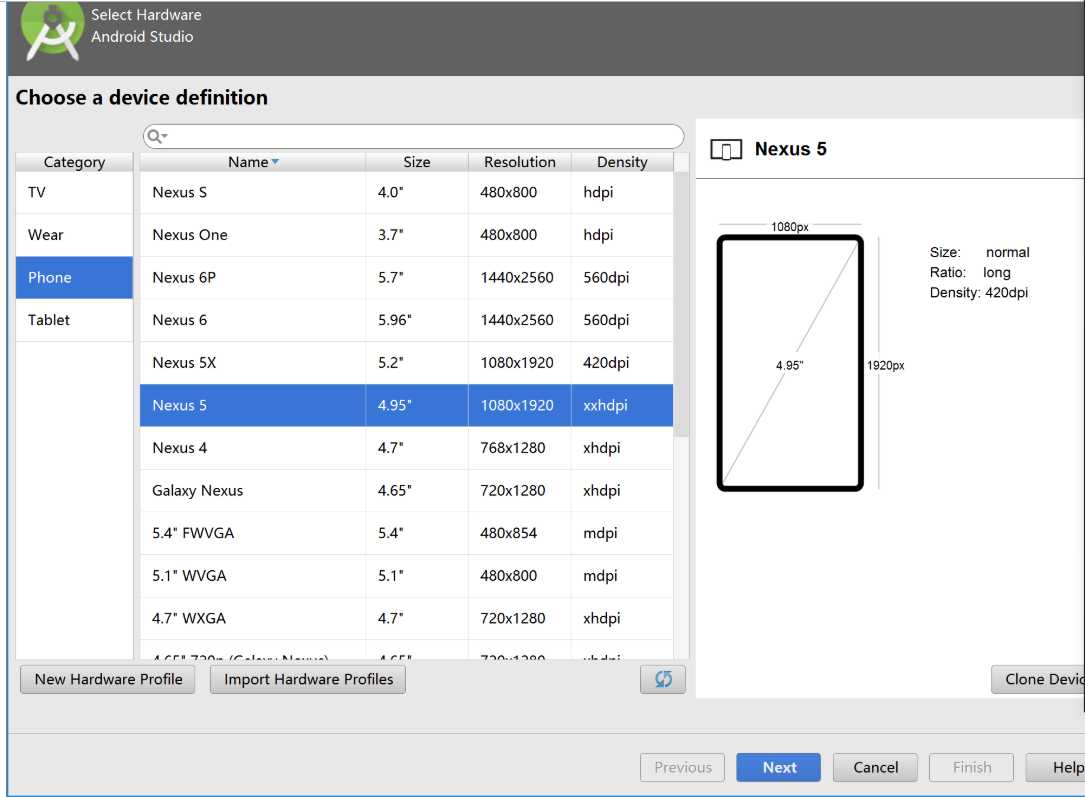Focus the device search field
Image resolution: width=1085 pixels, height=797 pixels.
click(414, 136)
